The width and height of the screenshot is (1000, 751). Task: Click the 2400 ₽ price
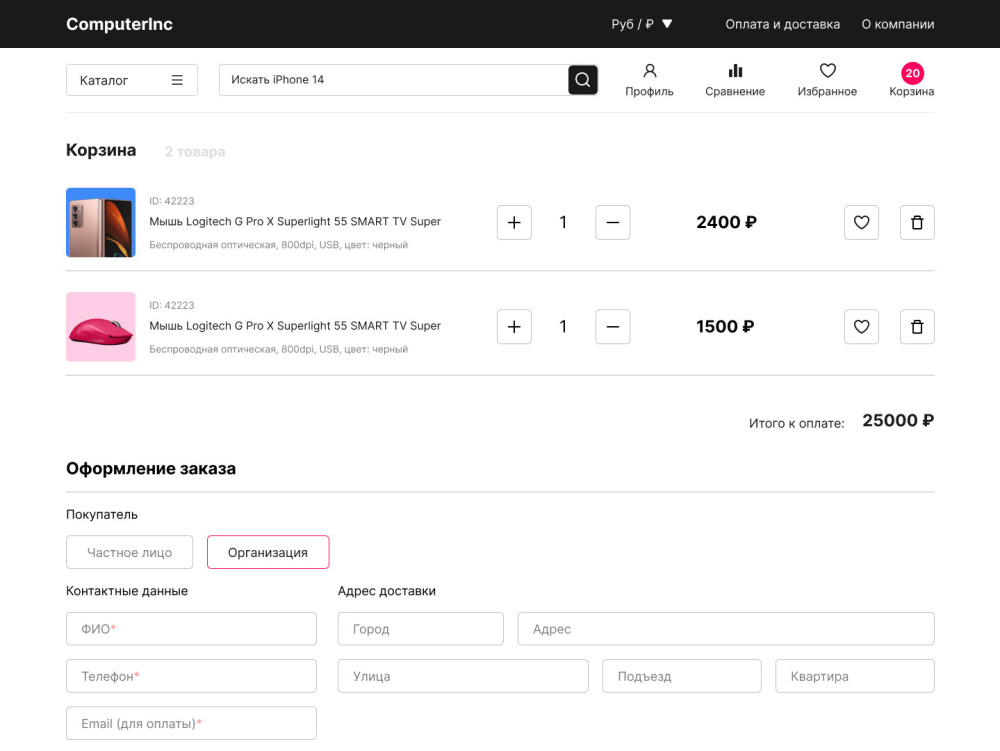(726, 222)
